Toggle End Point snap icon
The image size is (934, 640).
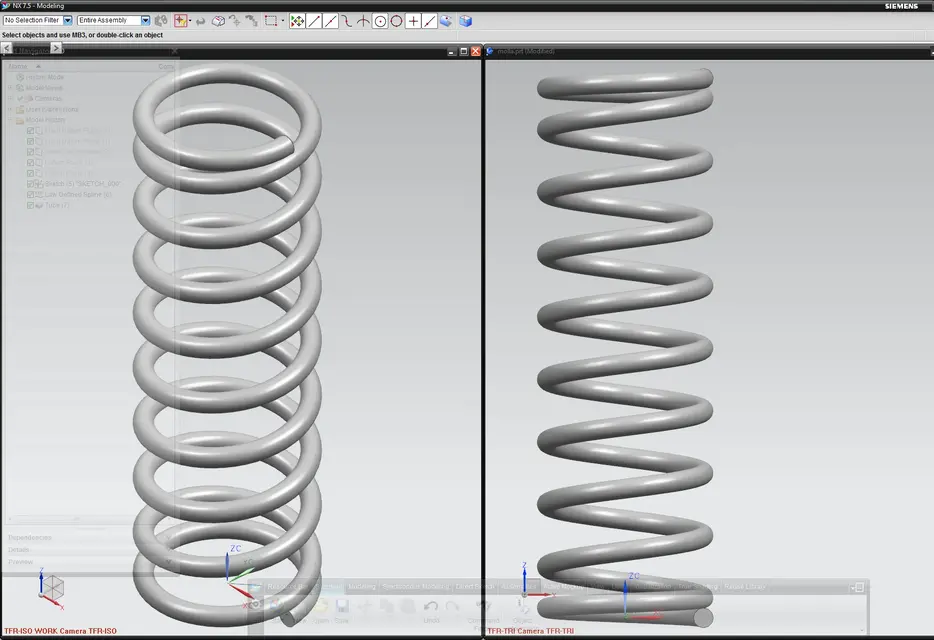[314, 21]
